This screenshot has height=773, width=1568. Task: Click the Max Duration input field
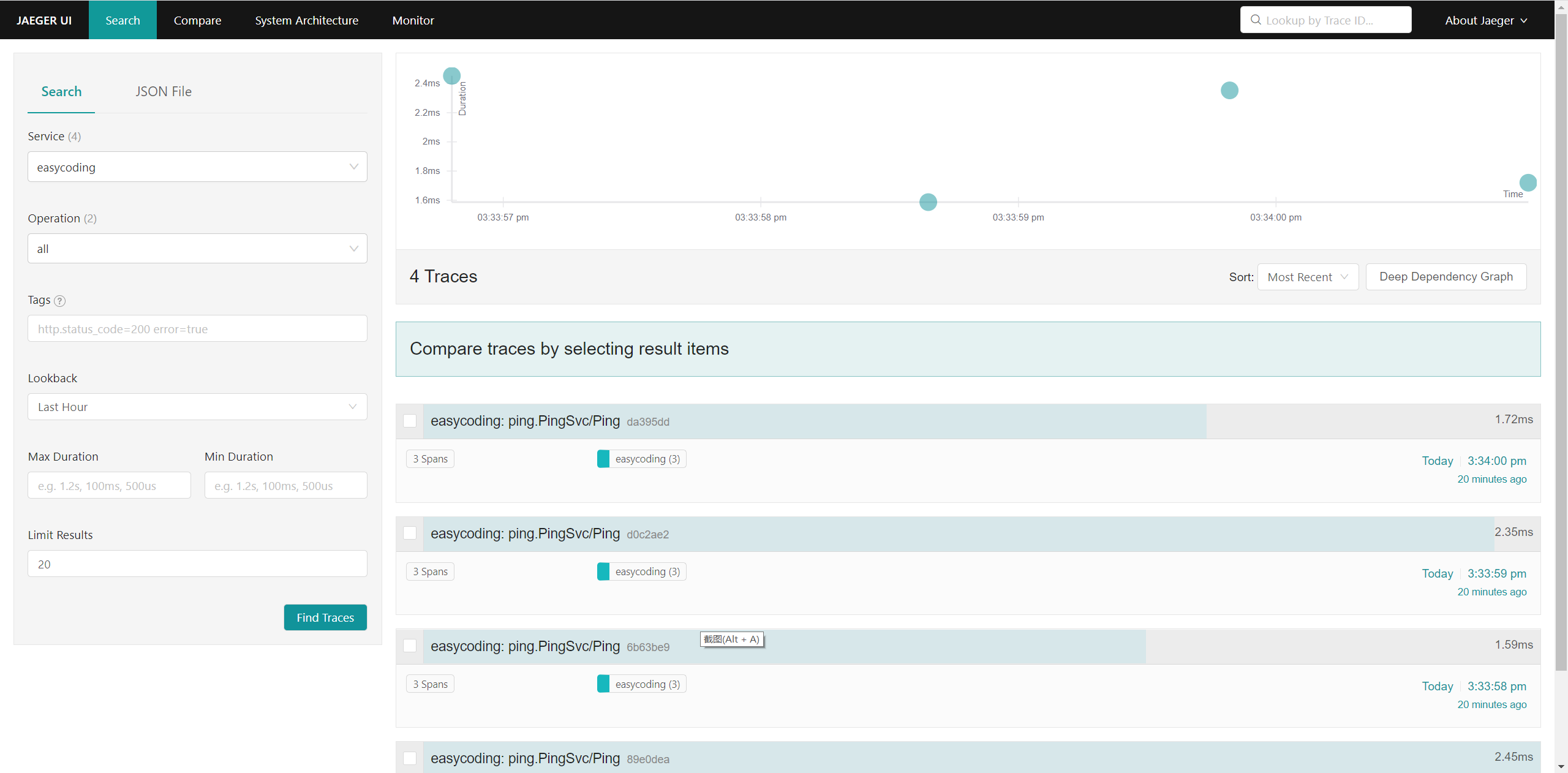109,486
